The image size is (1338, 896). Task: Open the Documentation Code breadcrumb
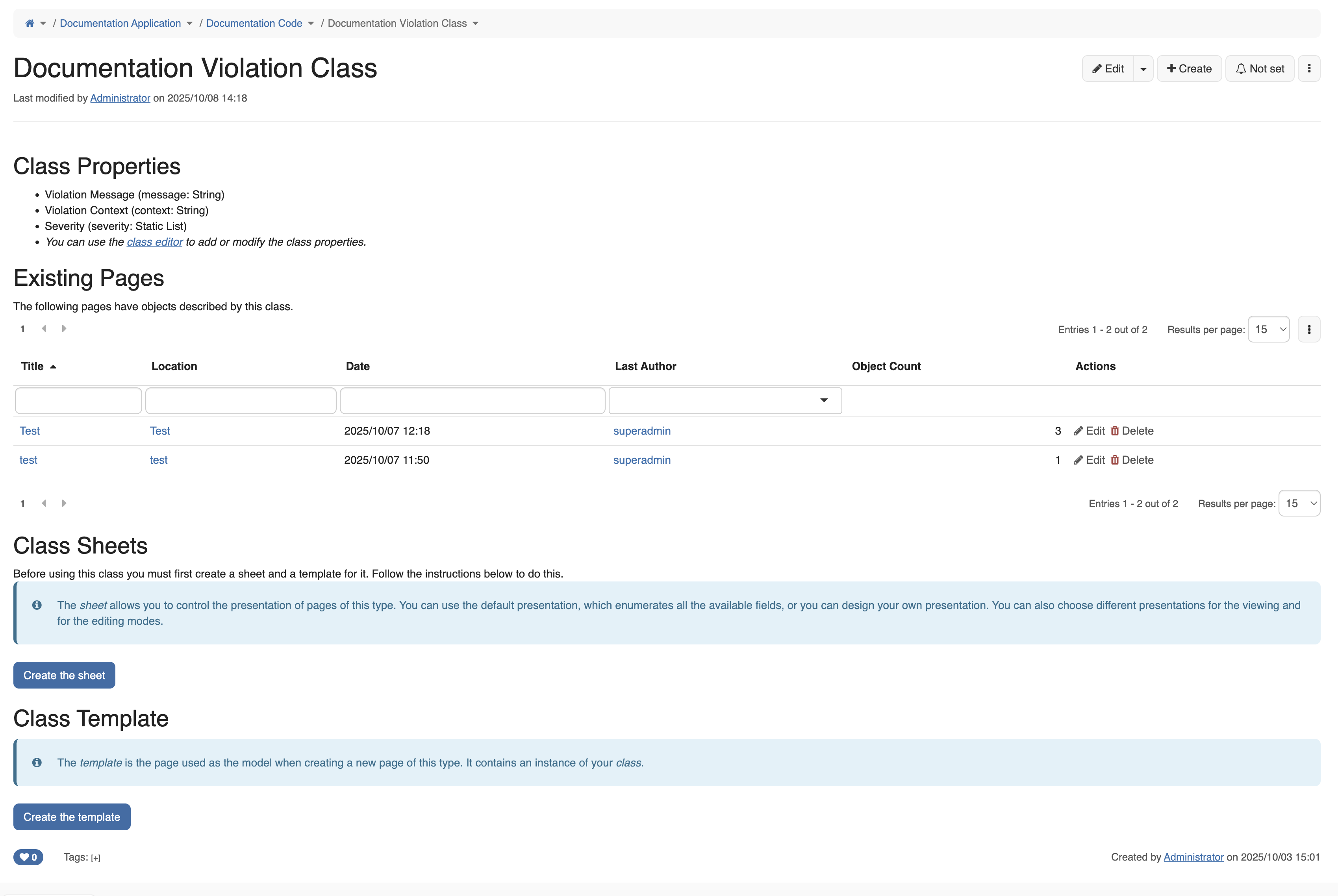254,24
